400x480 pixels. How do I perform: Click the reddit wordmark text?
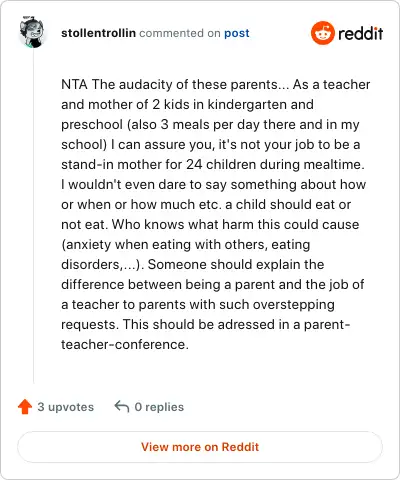pyautogui.click(x=361, y=33)
